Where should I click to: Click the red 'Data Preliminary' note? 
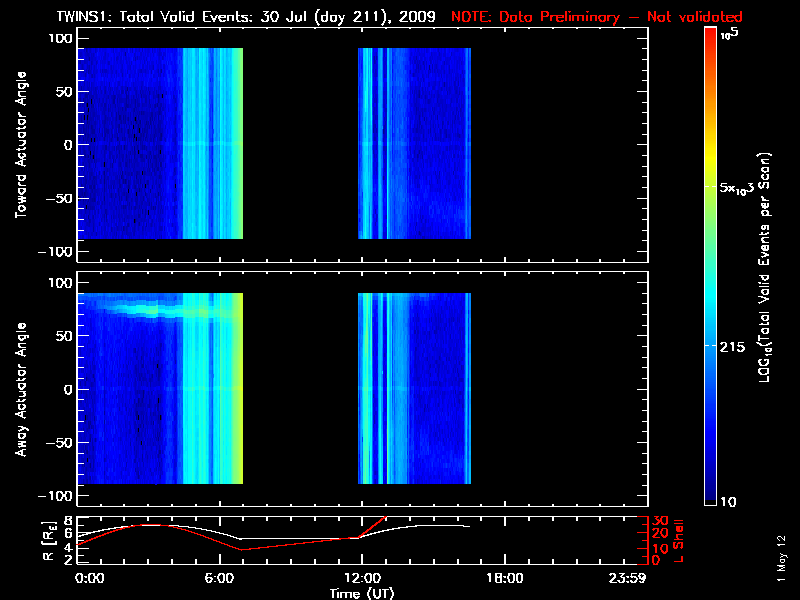597,17
